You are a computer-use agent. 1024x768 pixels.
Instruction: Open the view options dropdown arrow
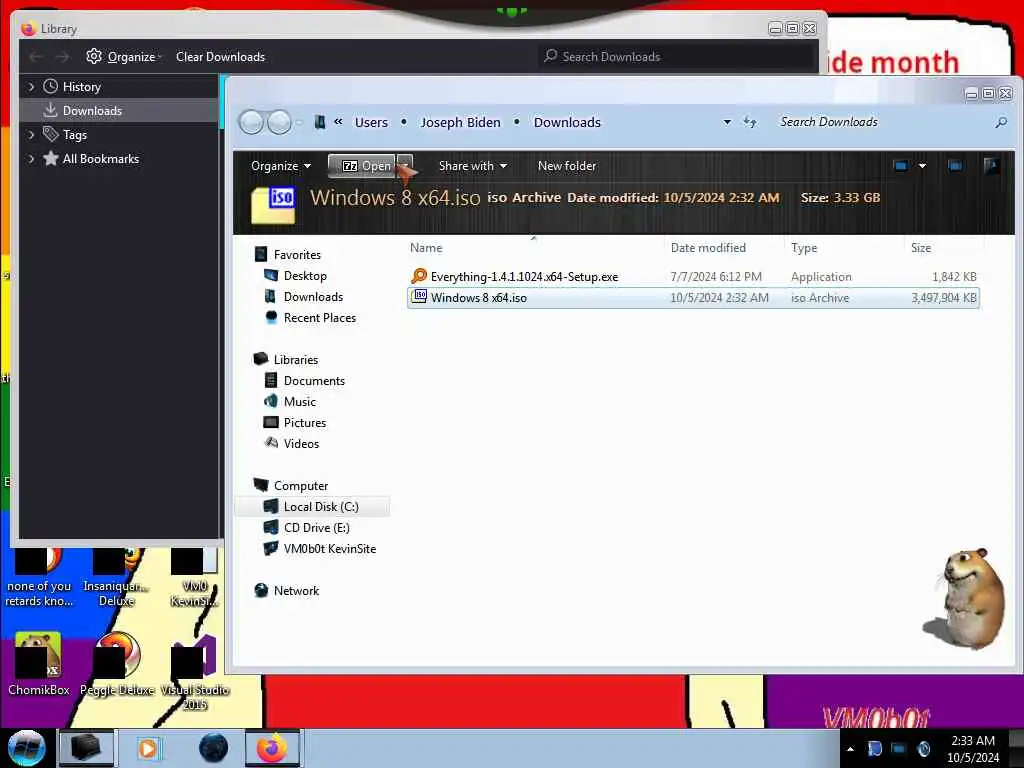(922, 166)
